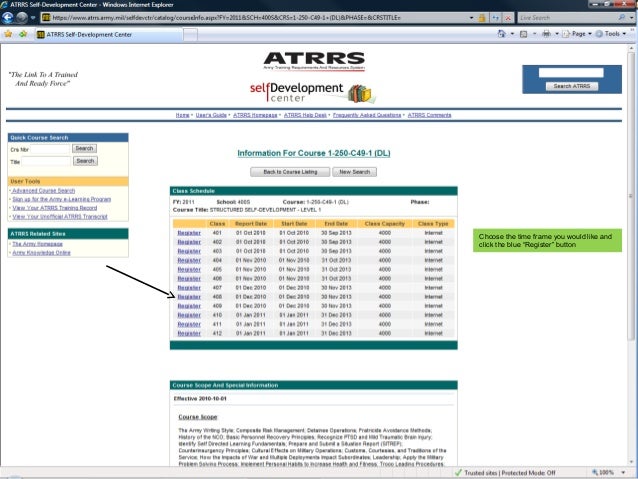Image resolution: width=638 pixels, height=479 pixels.
Task: Click the Title input field
Action: pyautogui.click(x=46, y=162)
